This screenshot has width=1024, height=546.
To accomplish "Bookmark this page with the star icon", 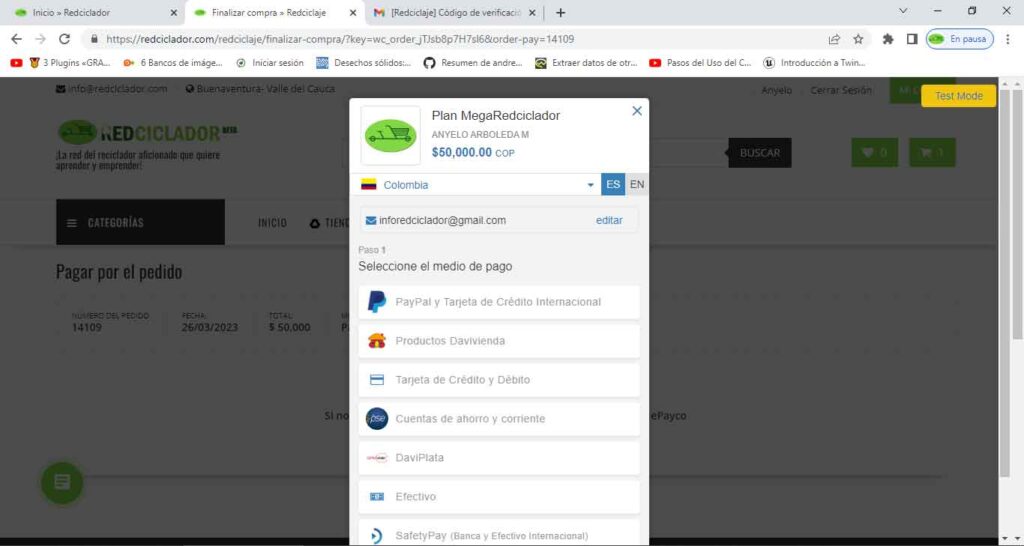I will coord(858,39).
